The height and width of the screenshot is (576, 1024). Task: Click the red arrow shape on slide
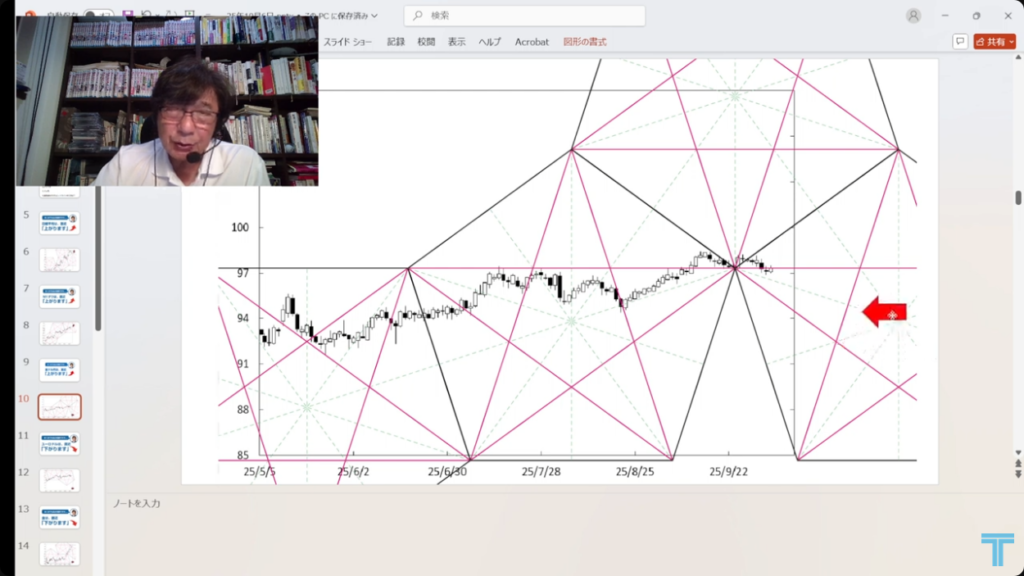[884, 312]
